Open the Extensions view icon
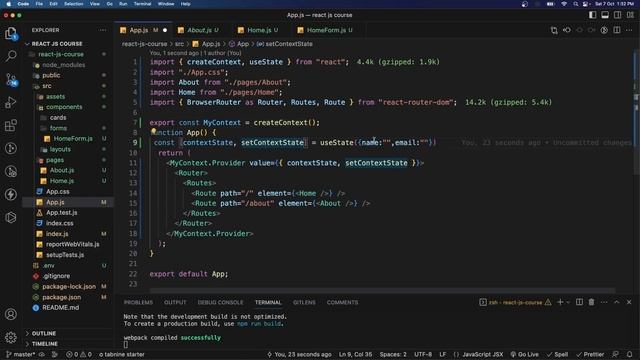The height and width of the screenshot is (360, 640). 11,125
